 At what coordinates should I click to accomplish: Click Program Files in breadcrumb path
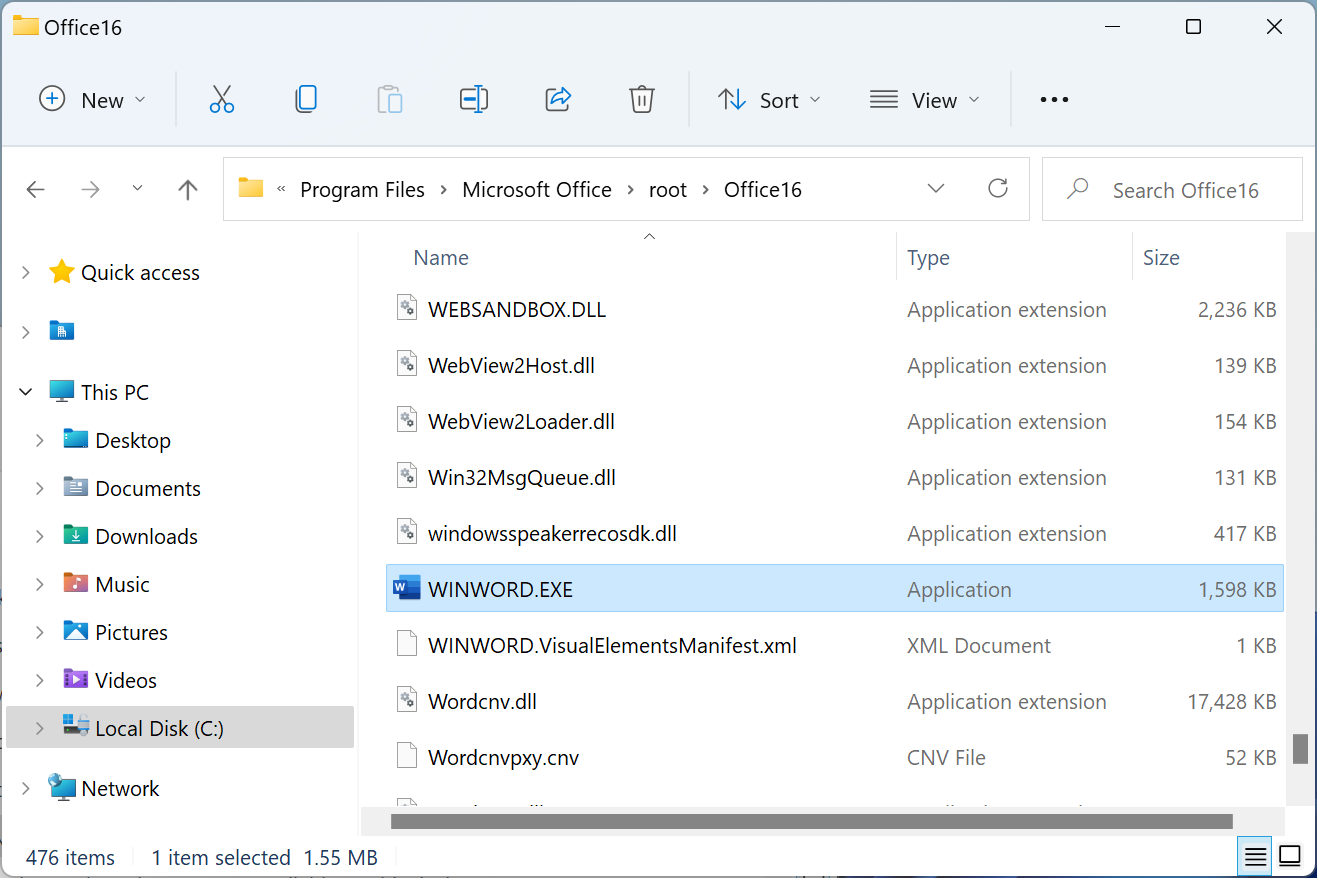pyautogui.click(x=362, y=189)
